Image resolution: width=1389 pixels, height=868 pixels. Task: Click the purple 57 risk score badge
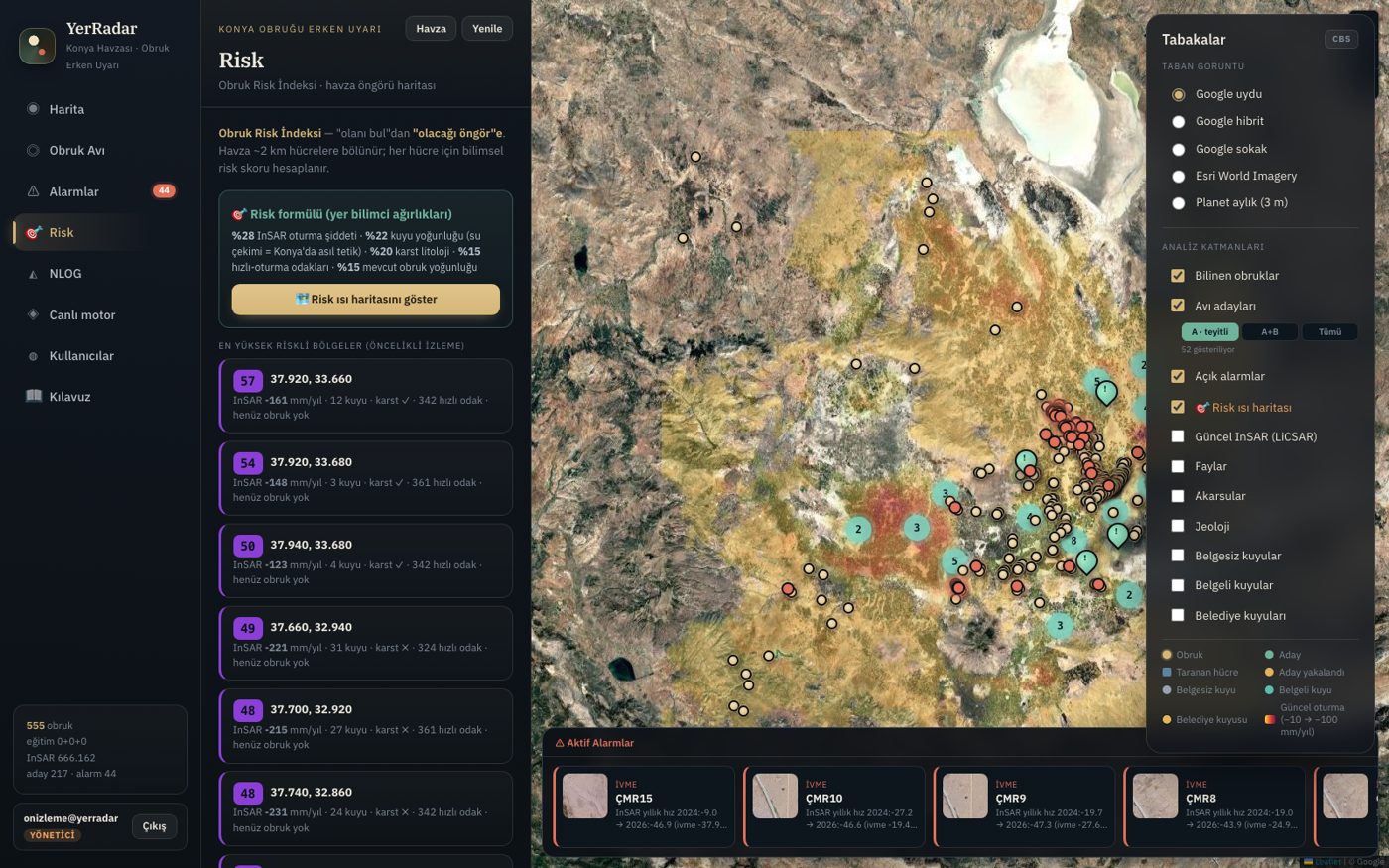[248, 380]
